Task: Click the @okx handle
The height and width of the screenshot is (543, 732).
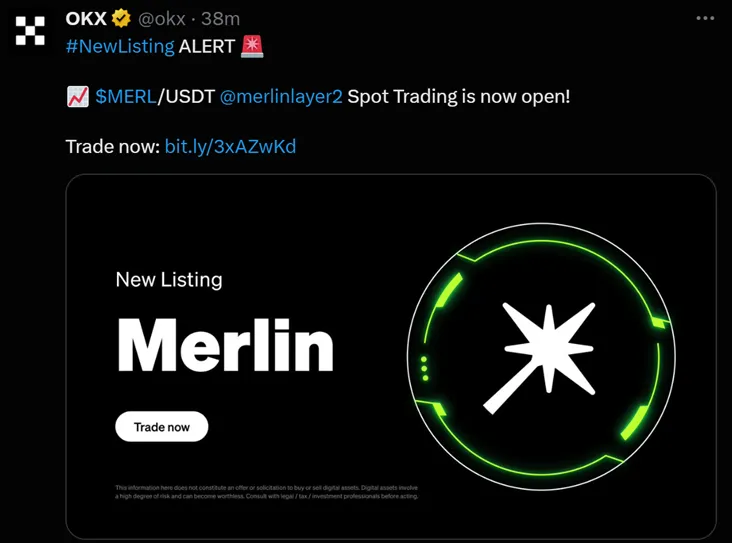Action: pyautogui.click(x=162, y=19)
